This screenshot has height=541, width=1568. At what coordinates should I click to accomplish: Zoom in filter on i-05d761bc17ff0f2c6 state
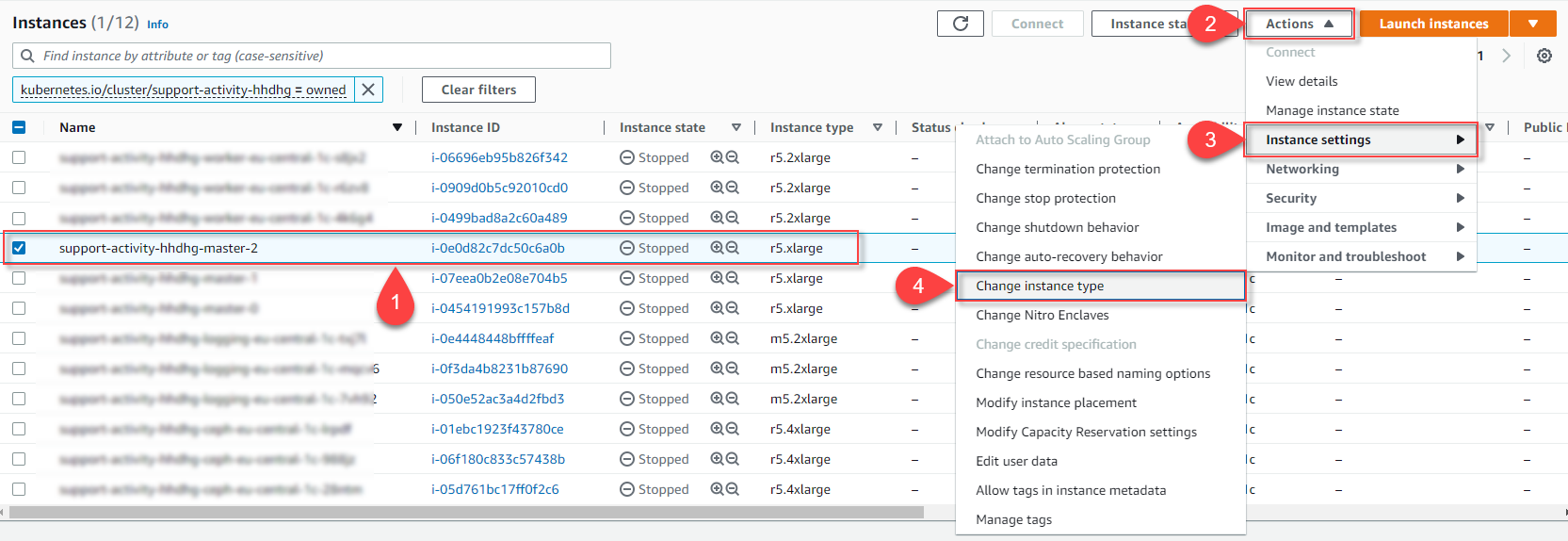[718, 489]
